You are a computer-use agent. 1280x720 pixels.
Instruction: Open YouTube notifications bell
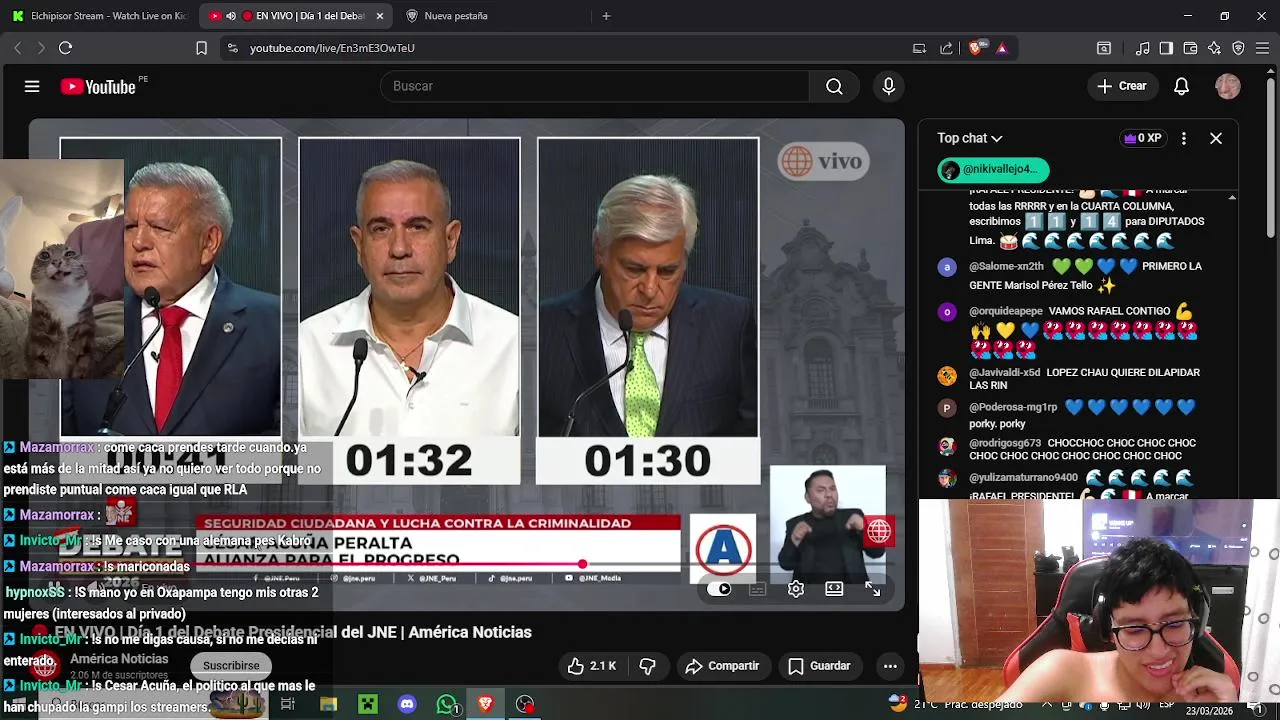tap(1181, 86)
